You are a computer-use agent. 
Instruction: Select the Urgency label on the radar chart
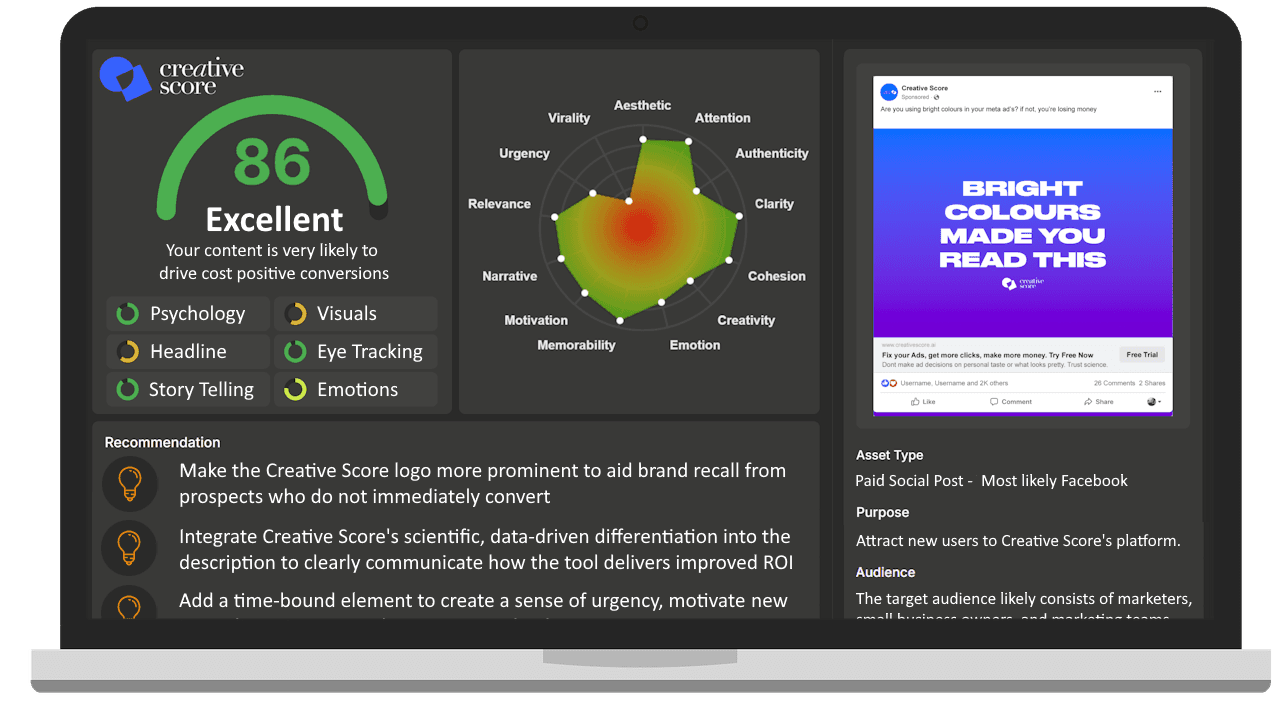(x=524, y=153)
